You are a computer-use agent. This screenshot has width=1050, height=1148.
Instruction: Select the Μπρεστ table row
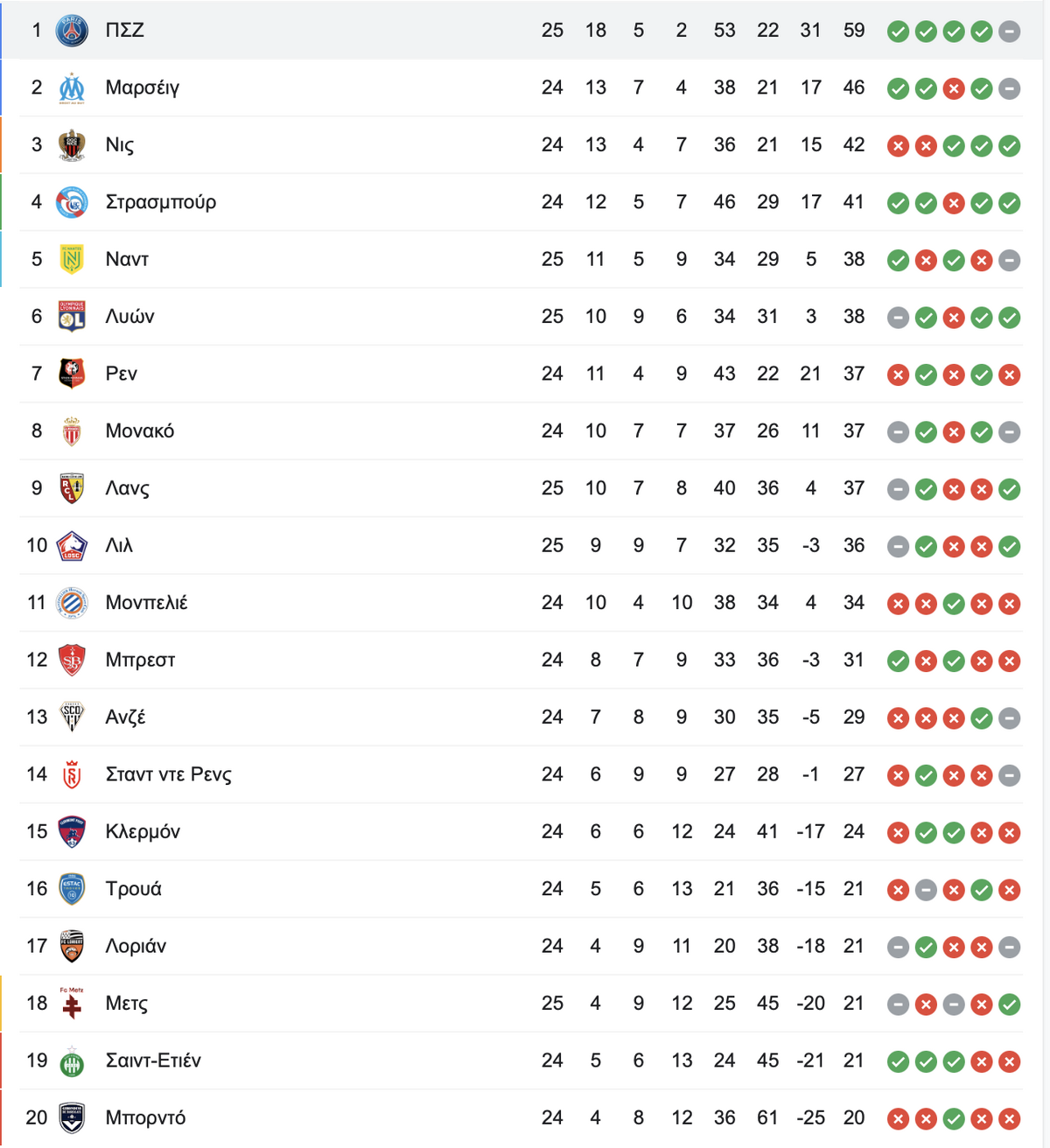pyautogui.click(x=521, y=660)
